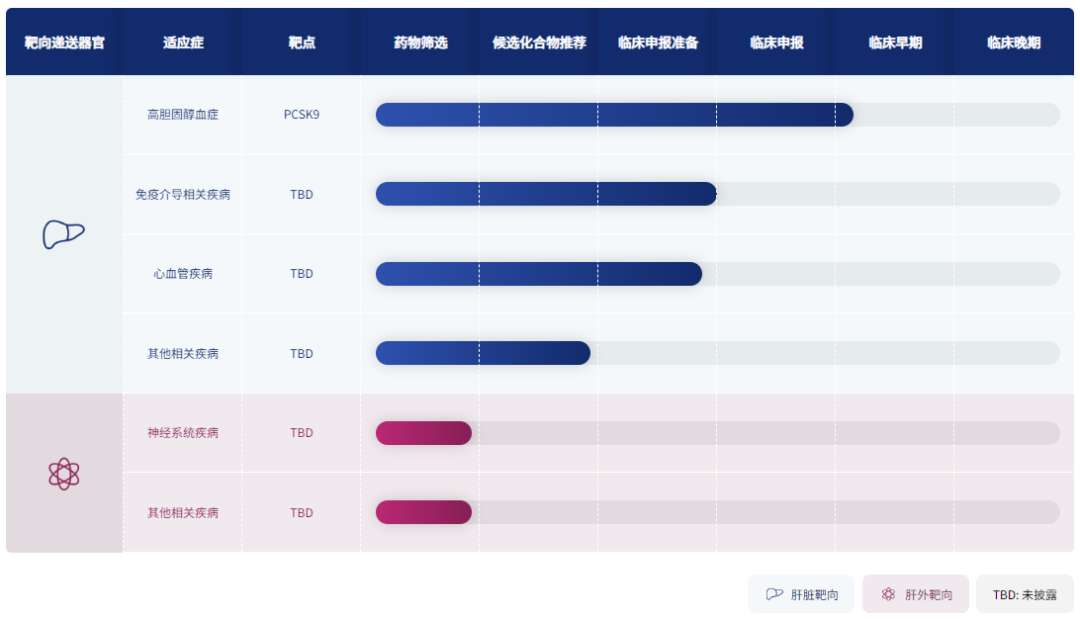Select the TBD: 未披露 legend box
1080x620 pixels.
coord(1024,594)
